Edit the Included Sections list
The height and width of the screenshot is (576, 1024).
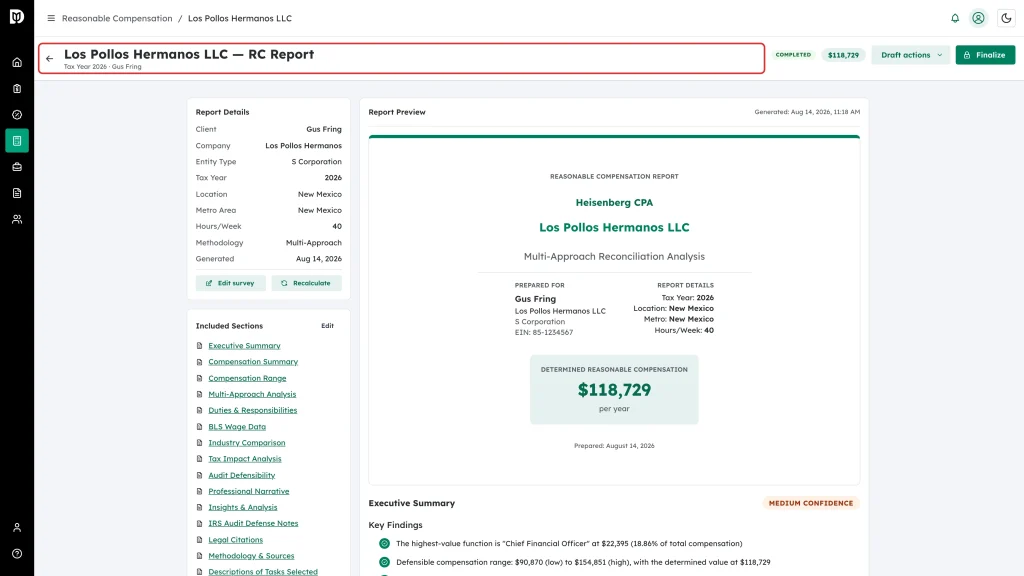(x=327, y=326)
